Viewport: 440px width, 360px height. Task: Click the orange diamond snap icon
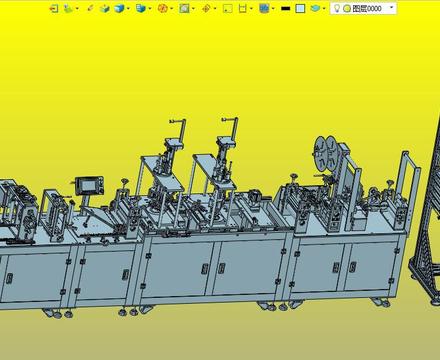(x=206, y=9)
